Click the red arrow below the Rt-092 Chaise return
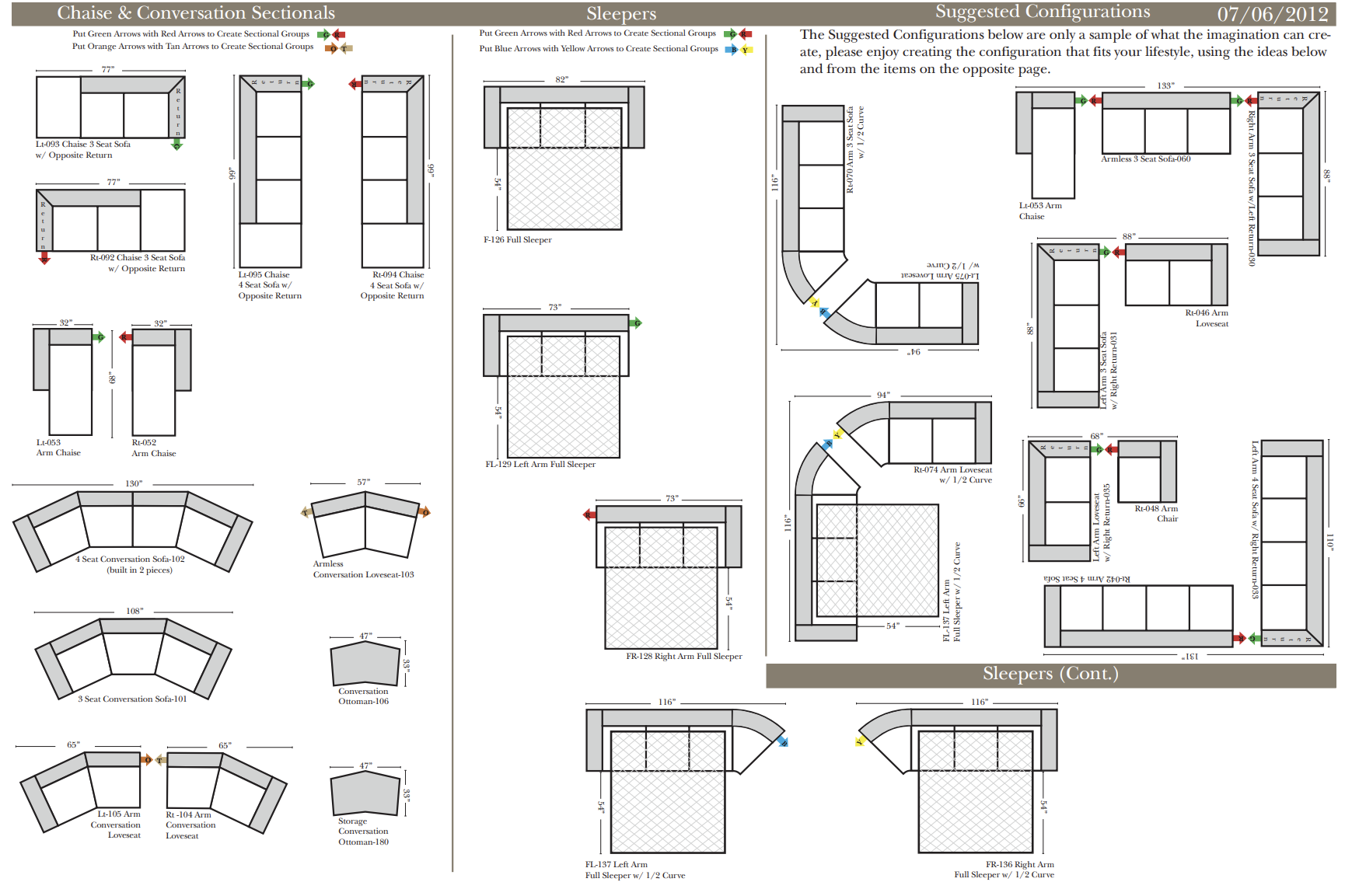Image resolution: width=1345 pixels, height=896 pixels. 44,258
